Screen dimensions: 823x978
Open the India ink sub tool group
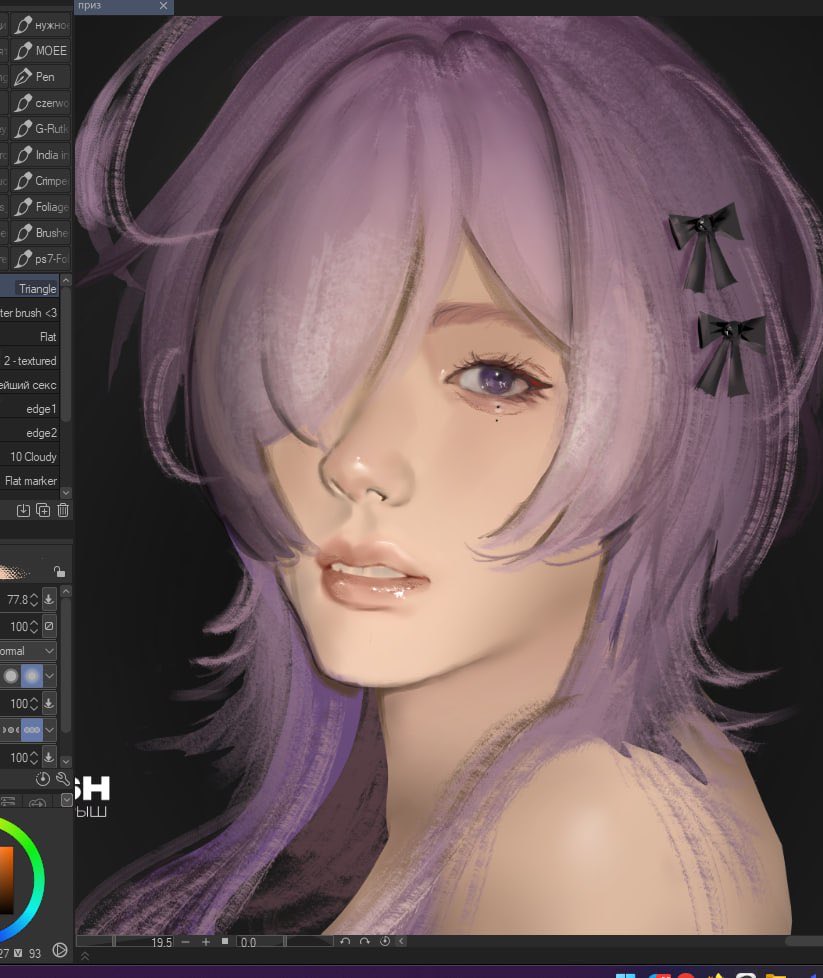pos(41,155)
